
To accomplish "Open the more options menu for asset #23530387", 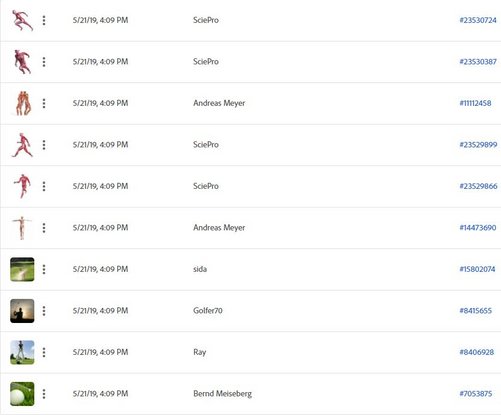I will point(44,62).
